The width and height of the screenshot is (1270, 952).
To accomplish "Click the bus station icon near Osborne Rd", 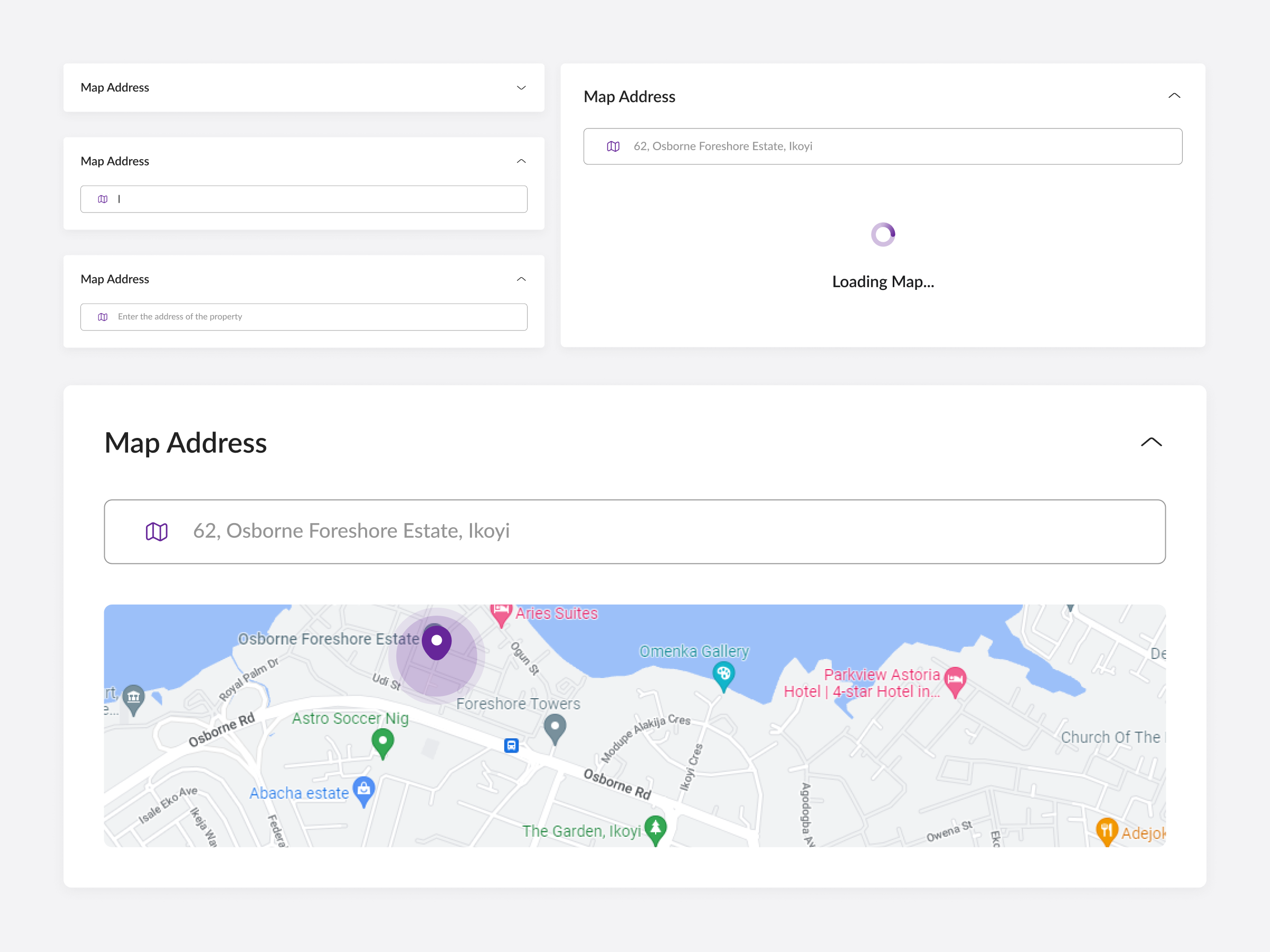I will 511,745.
